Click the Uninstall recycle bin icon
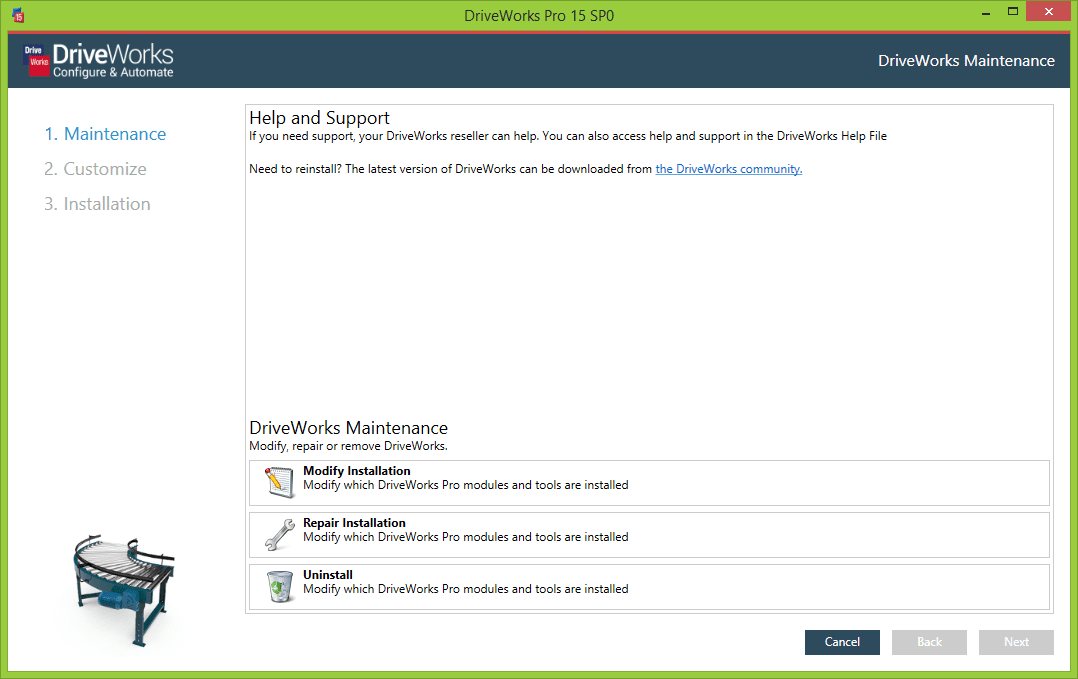 tap(279, 586)
